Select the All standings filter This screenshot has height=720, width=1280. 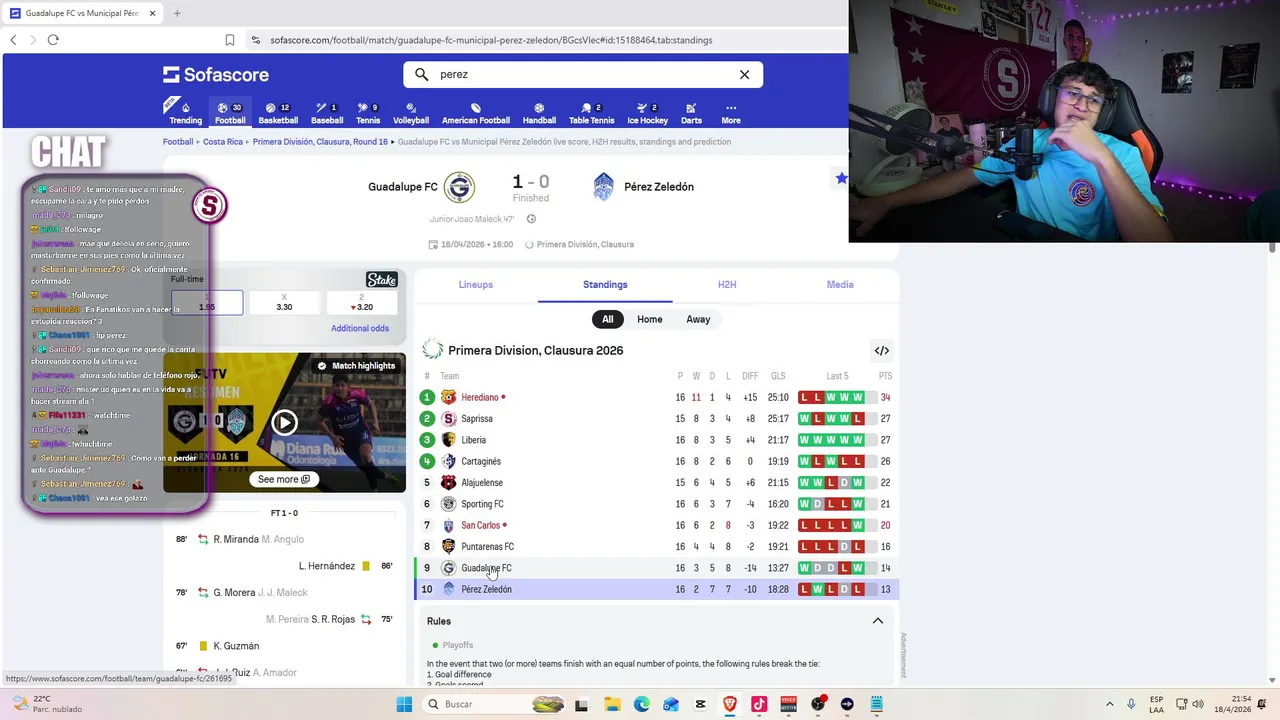pyautogui.click(x=607, y=319)
